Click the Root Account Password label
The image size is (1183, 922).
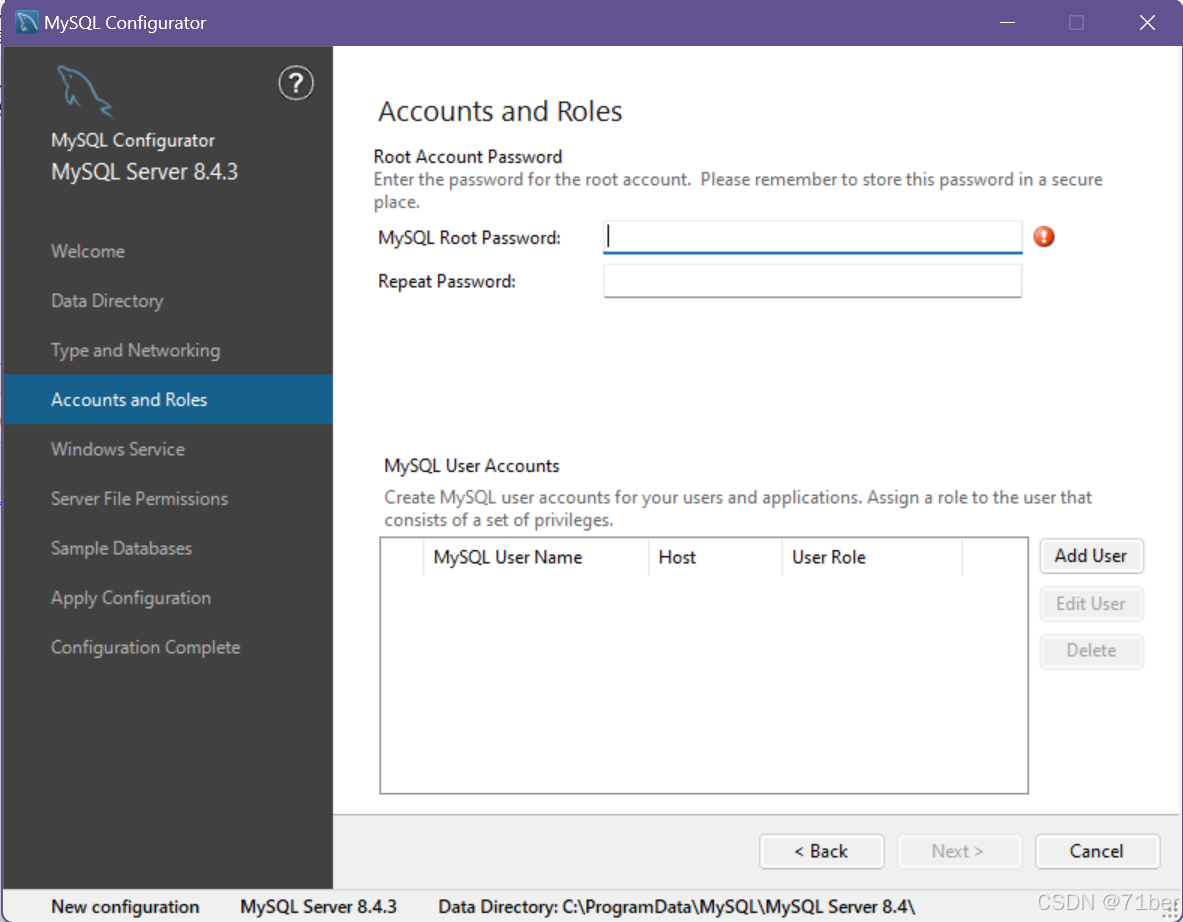click(x=468, y=157)
